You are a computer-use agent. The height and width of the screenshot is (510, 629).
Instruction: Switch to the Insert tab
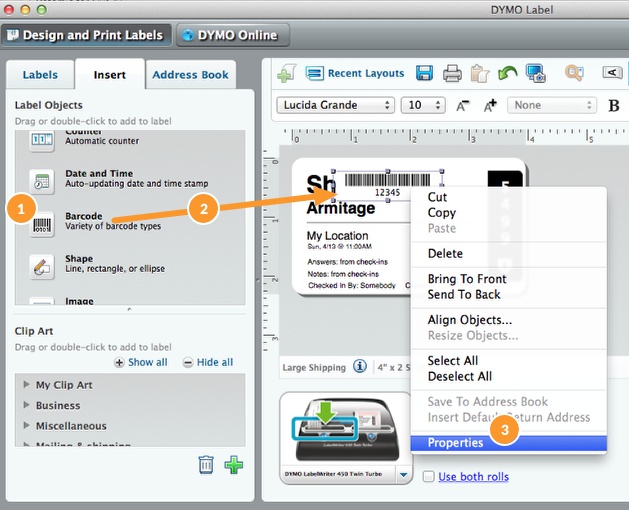110,75
